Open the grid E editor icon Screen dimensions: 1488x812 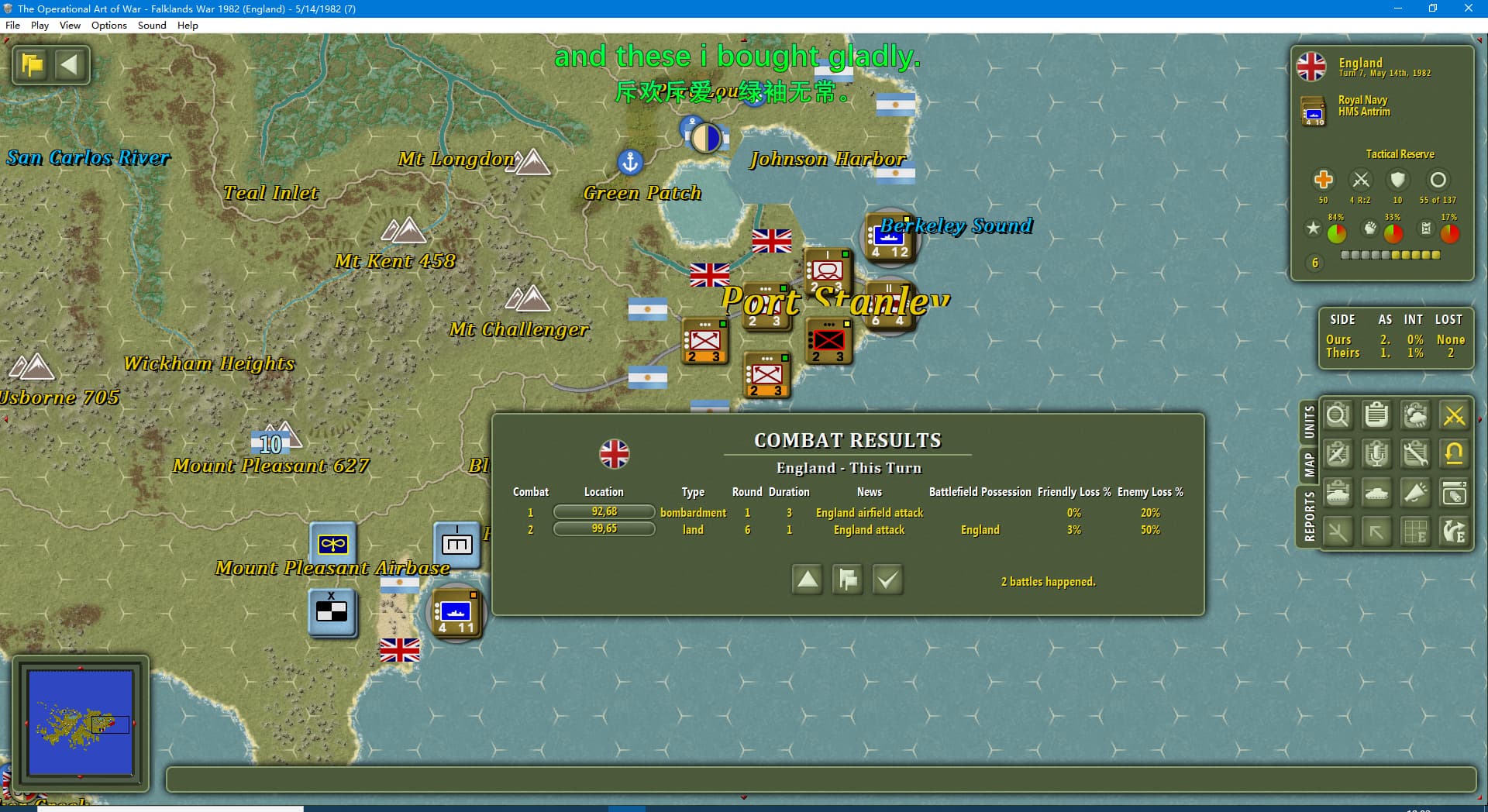click(1415, 532)
